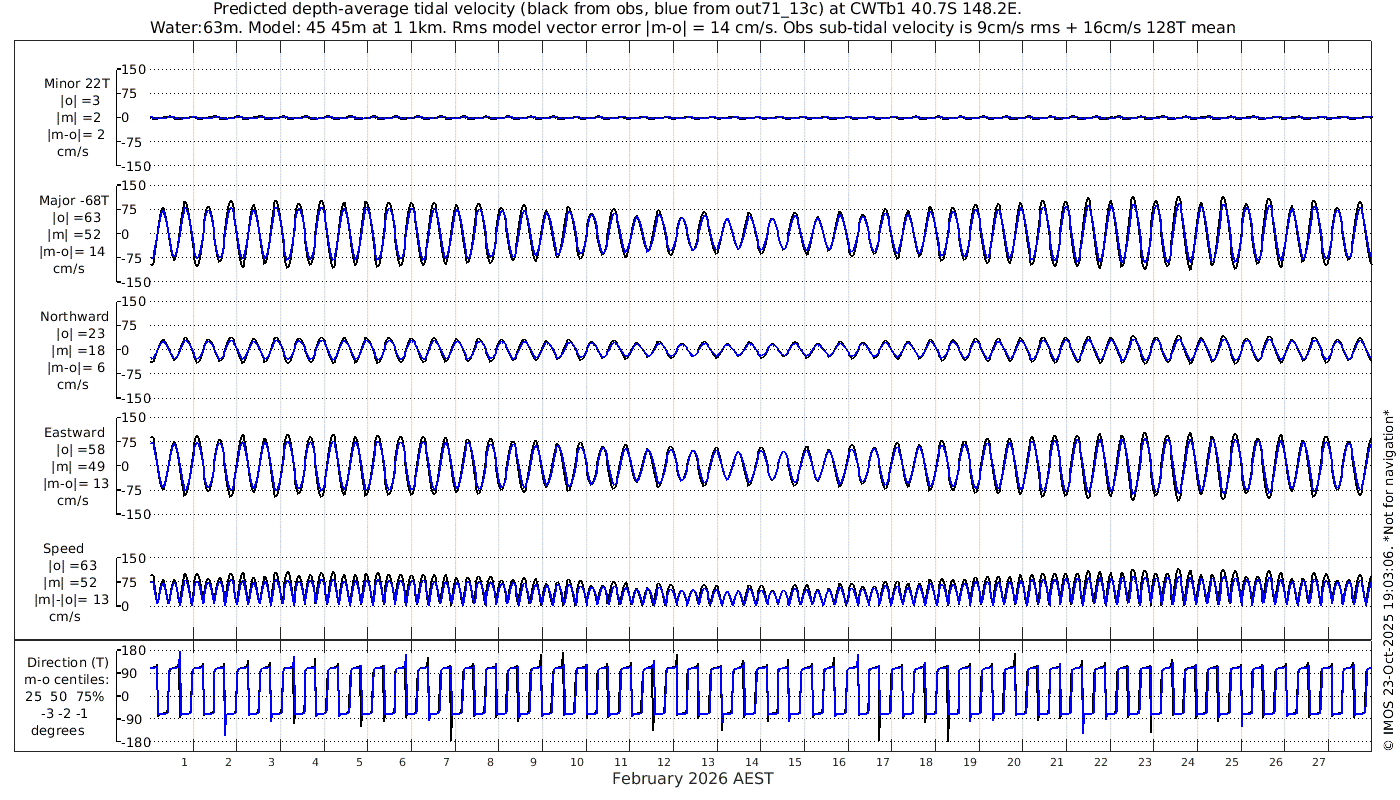Select day 7 on the date axis

447,762
